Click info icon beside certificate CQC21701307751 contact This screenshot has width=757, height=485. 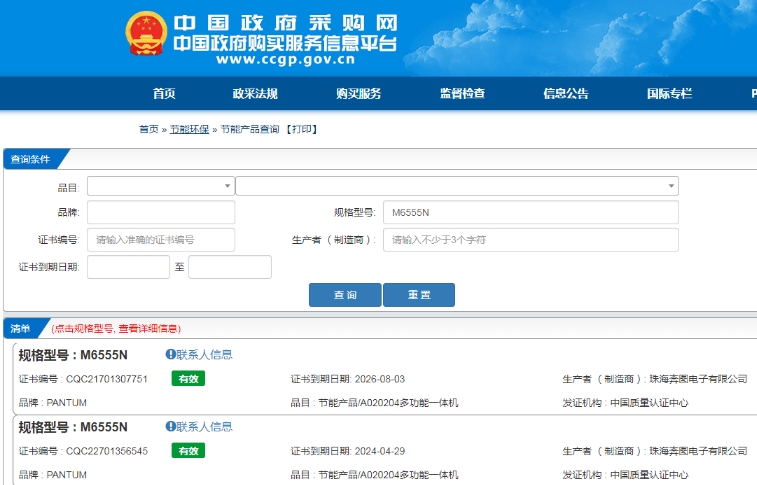170,354
